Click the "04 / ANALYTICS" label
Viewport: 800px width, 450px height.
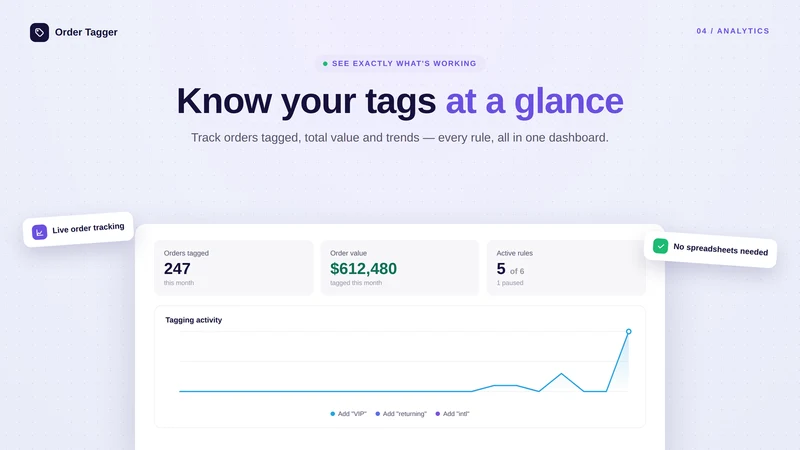pyautogui.click(x=733, y=31)
